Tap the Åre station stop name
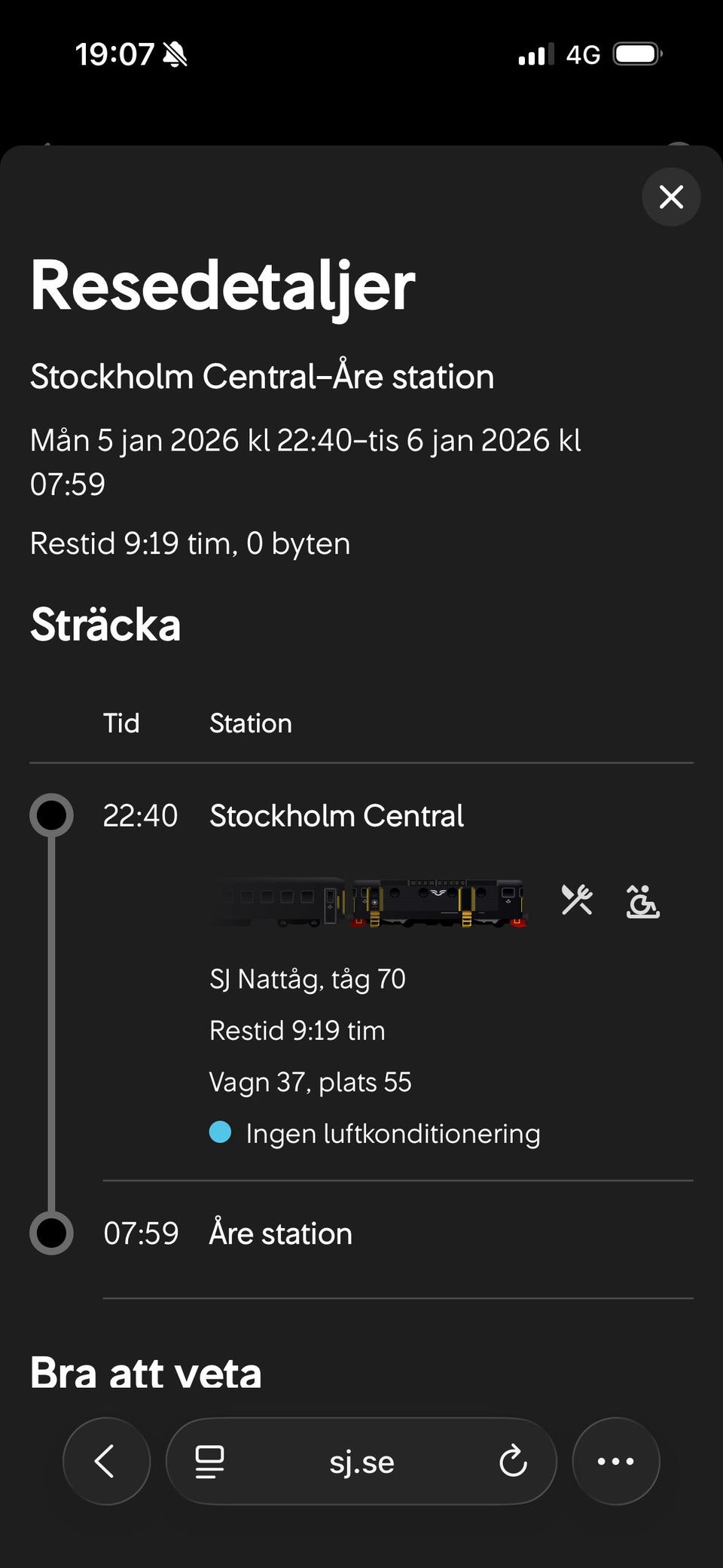This screenshot has width=723, height=1568. 280,1233
